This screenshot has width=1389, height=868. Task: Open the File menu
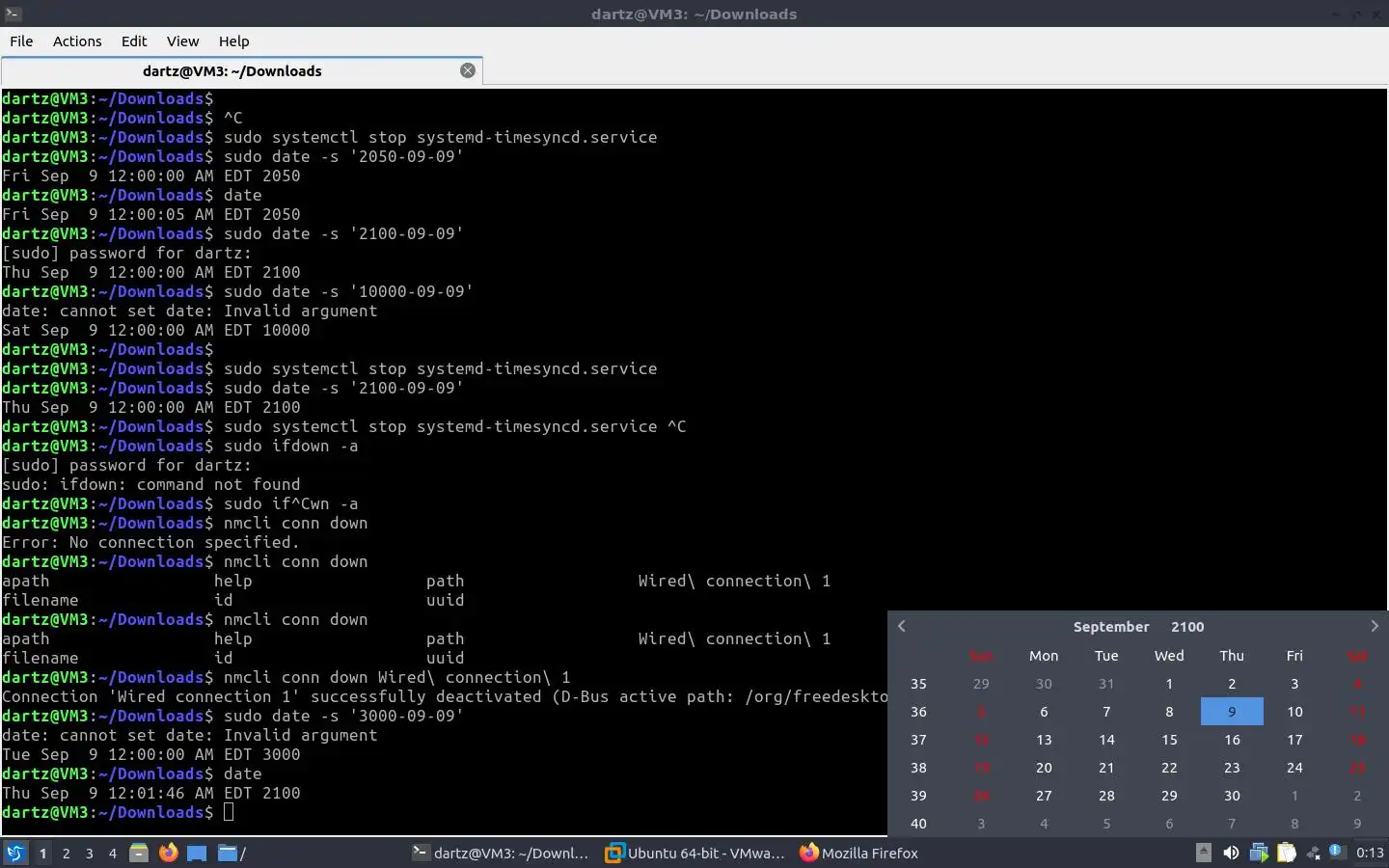[21, 41]
